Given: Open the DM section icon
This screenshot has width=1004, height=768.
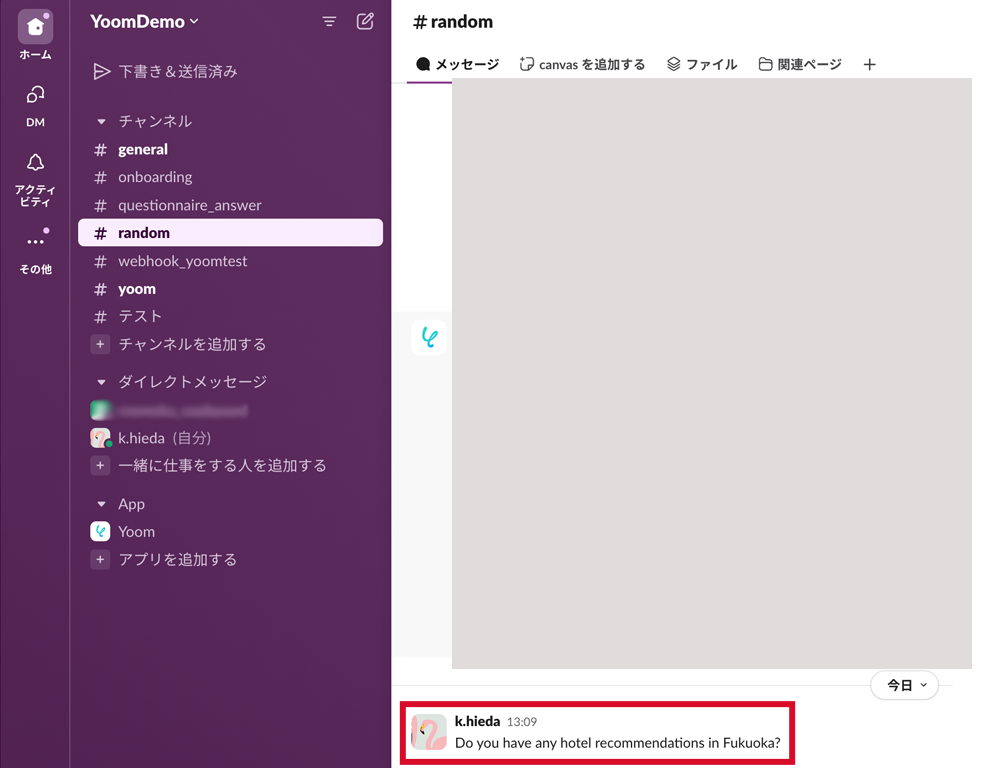Looking at the screenshot, I should pyautogui.click(x=35, y=95).
